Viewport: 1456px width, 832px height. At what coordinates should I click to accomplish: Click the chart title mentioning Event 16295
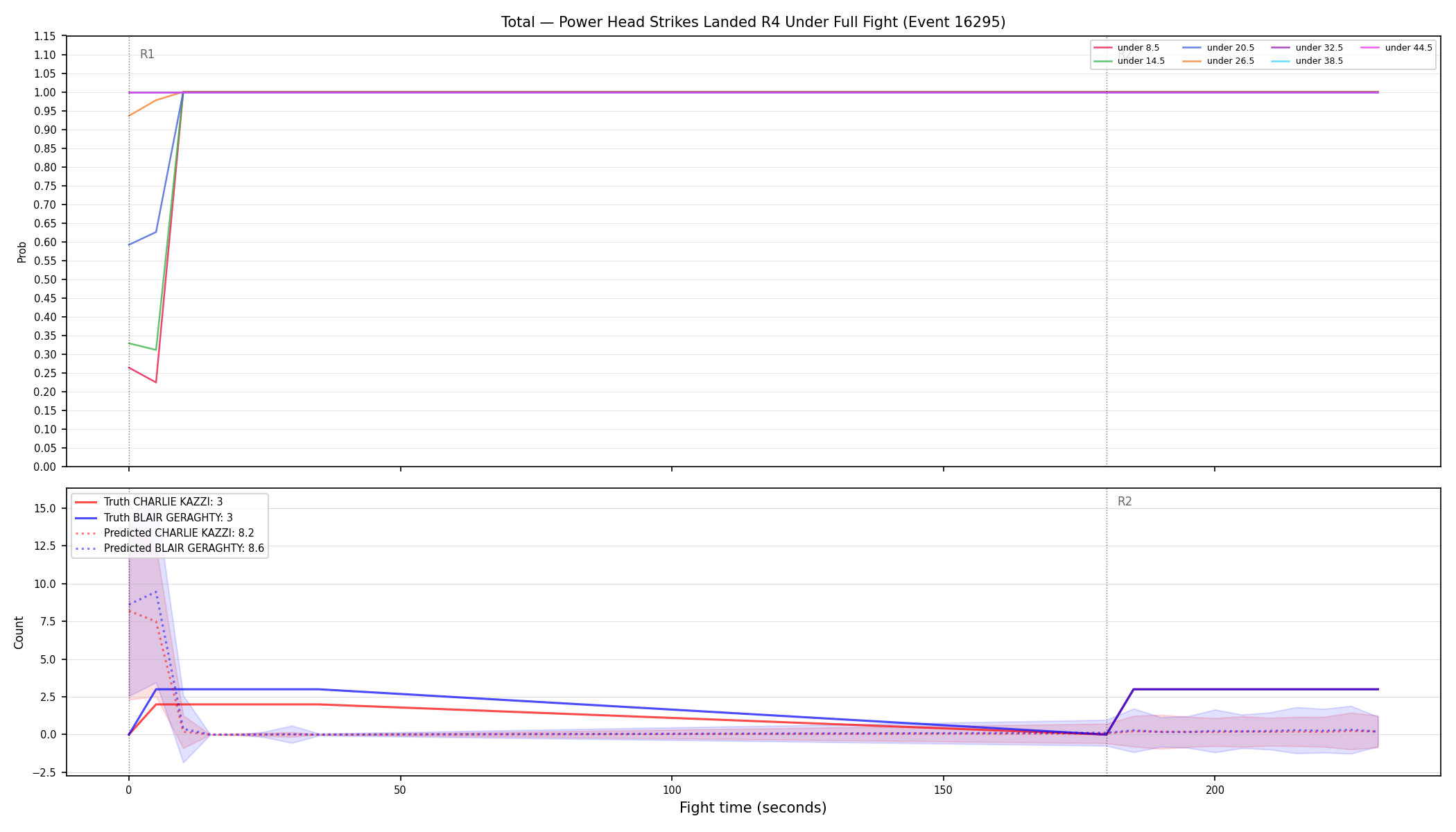pos(753,22)
